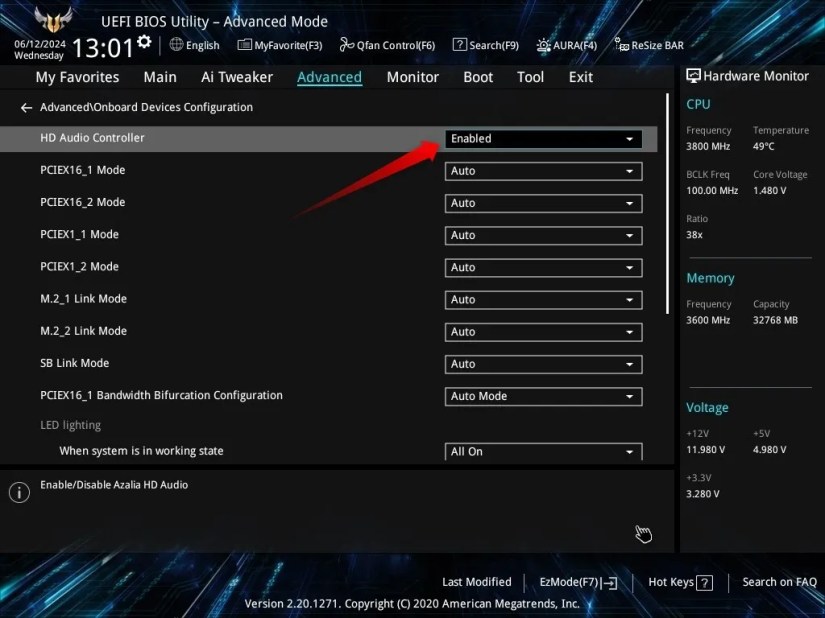Open AURA(F4) lighting settings
Image resolution: width=825 pixels, height=618 pixels.
[567, 45]
